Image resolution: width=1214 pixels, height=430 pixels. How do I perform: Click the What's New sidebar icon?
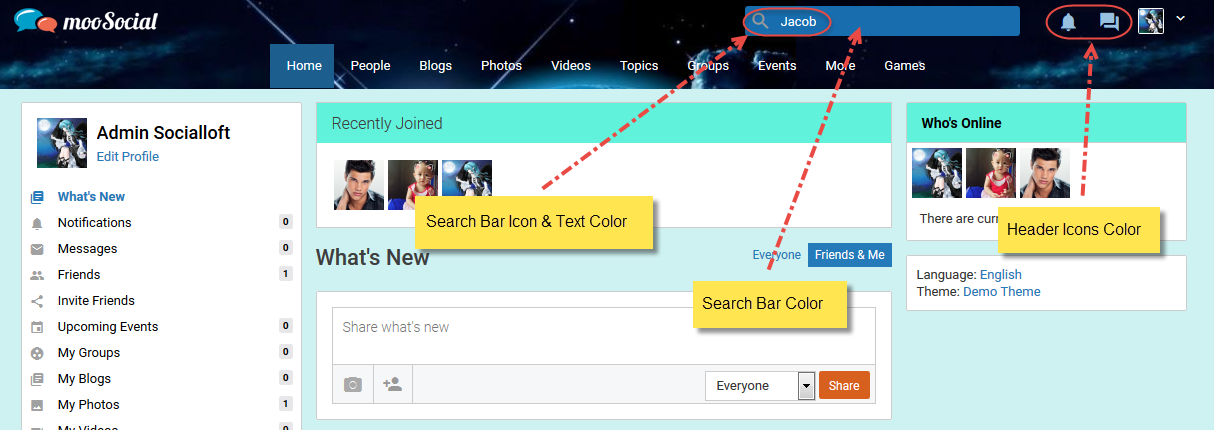point(37,197)
